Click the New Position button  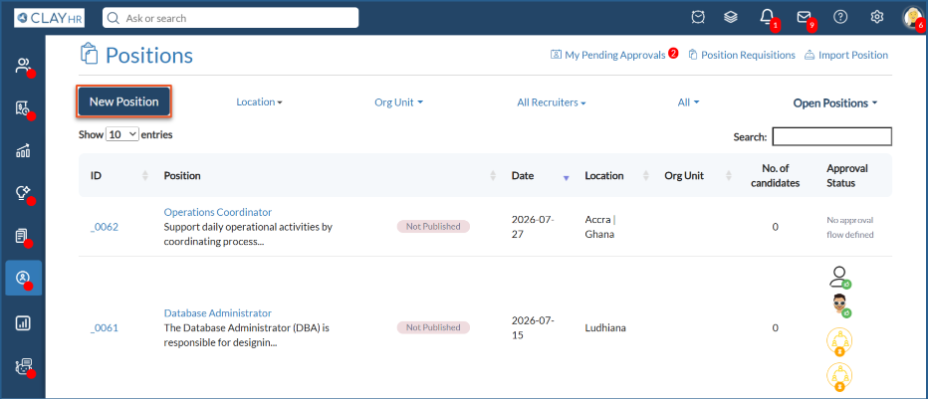click(124, 102)
